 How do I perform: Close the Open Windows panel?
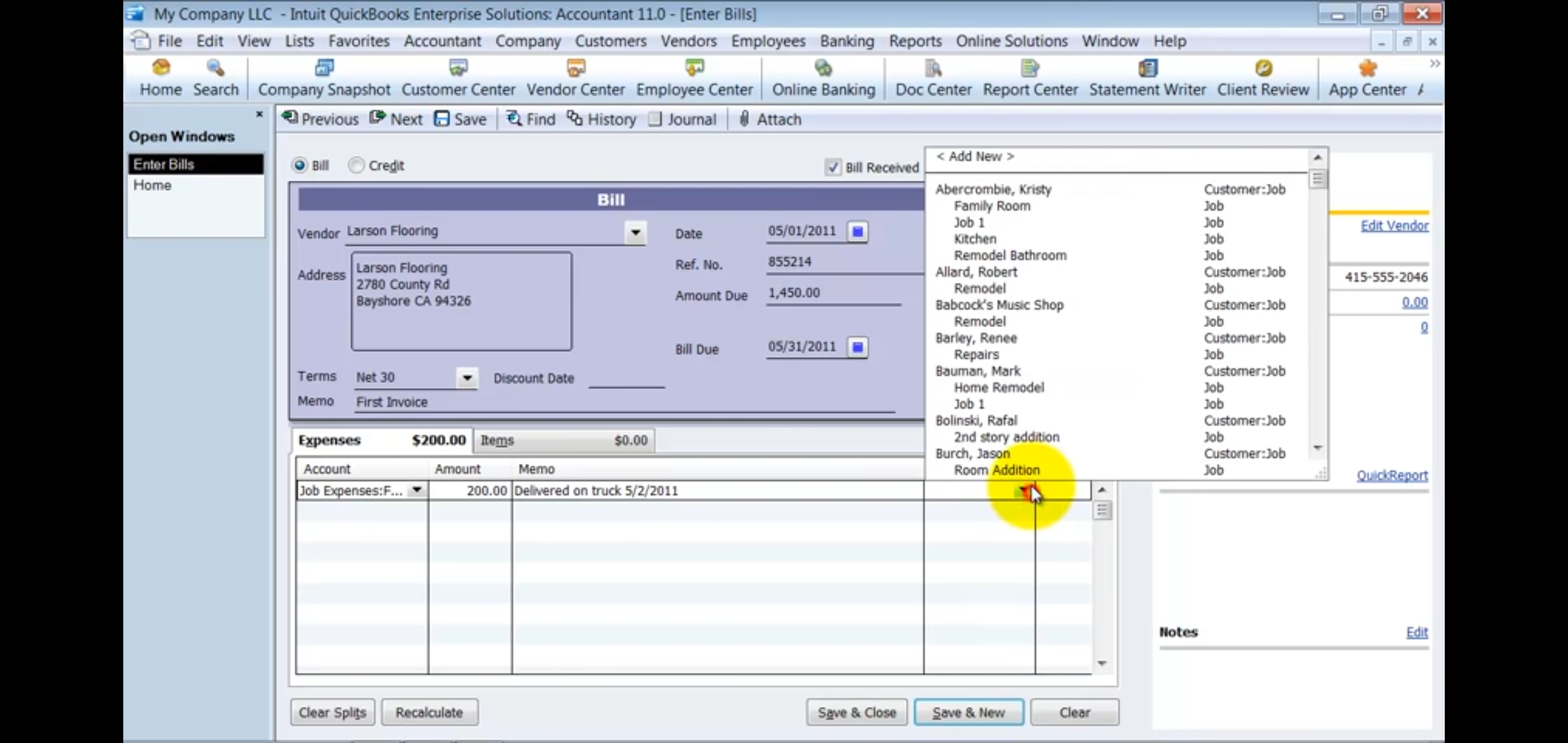(x=259, y=114)
